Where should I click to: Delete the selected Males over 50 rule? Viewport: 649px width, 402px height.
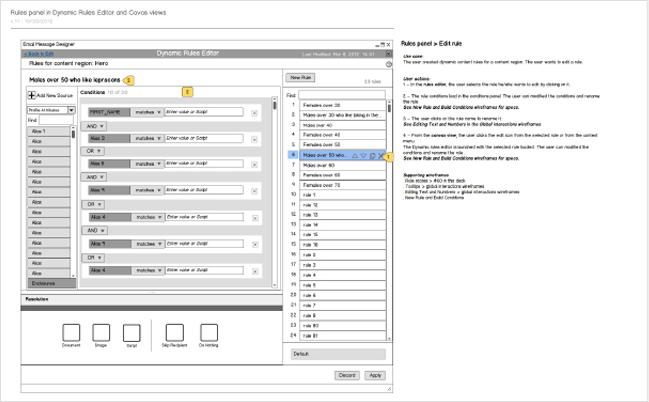(x=381, y=156)
